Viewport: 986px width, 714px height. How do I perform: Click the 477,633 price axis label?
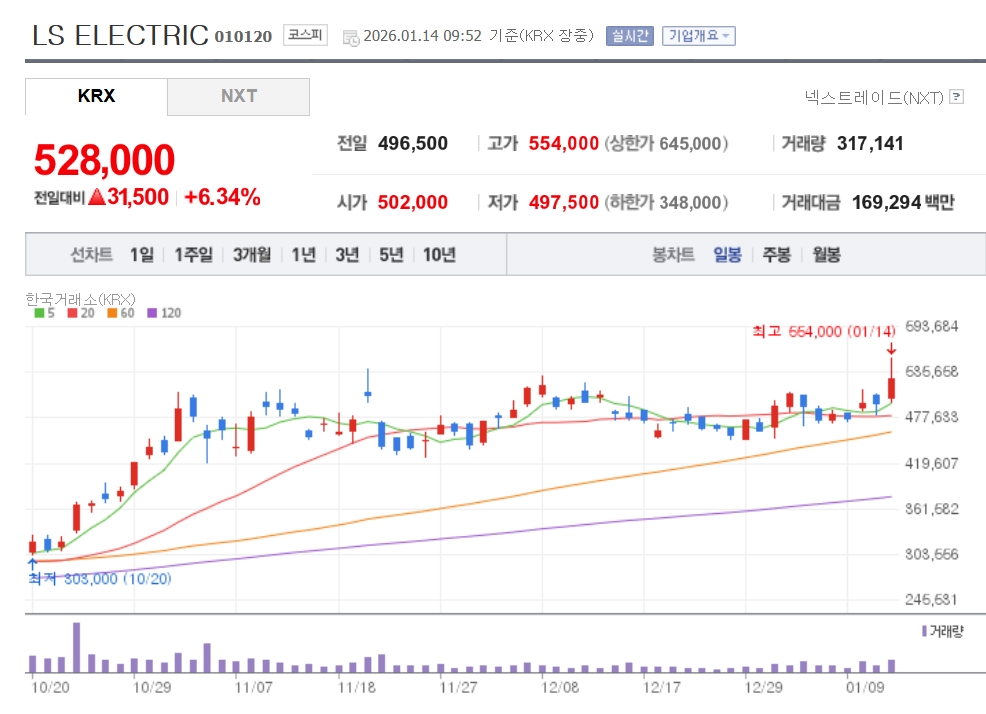point(931,417)
